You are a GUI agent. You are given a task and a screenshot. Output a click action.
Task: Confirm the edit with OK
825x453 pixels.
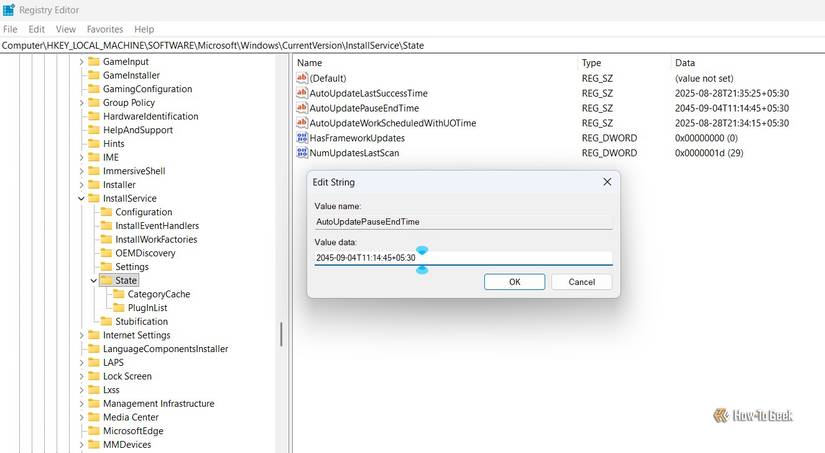[x=515, y=282]
